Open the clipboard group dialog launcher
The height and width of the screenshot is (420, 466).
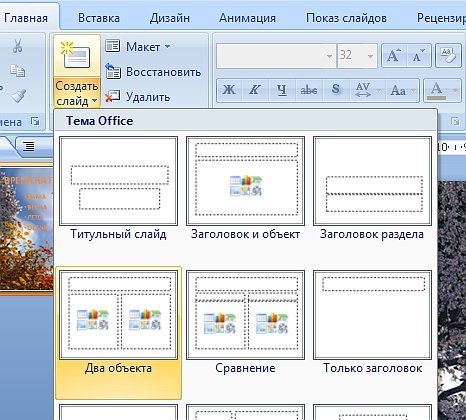[x=35, y=121]
